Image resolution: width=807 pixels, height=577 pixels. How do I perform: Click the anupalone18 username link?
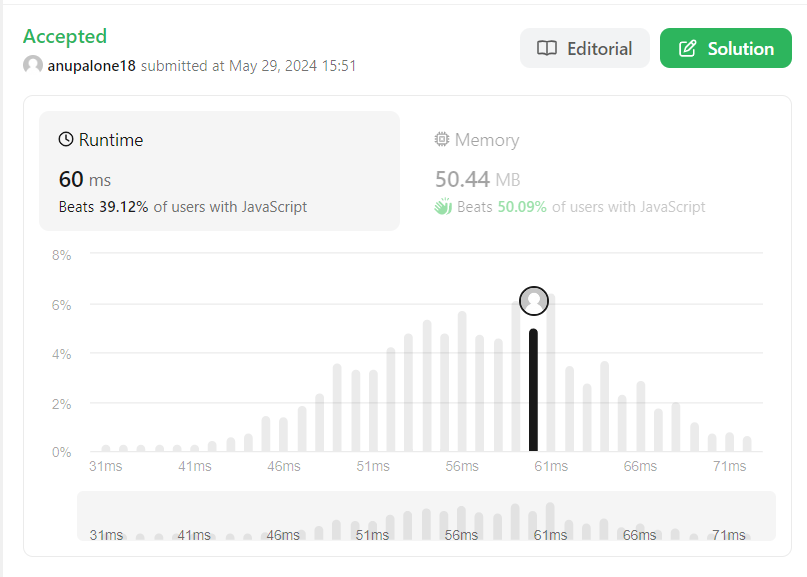point(92,66)
